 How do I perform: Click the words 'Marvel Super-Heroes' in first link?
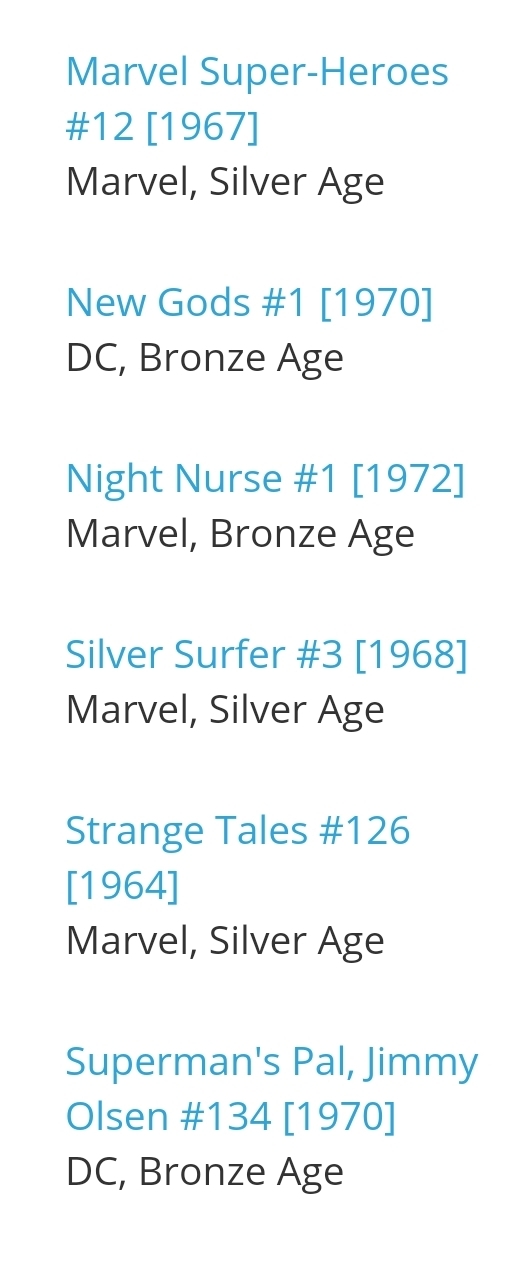click(257, 72)
